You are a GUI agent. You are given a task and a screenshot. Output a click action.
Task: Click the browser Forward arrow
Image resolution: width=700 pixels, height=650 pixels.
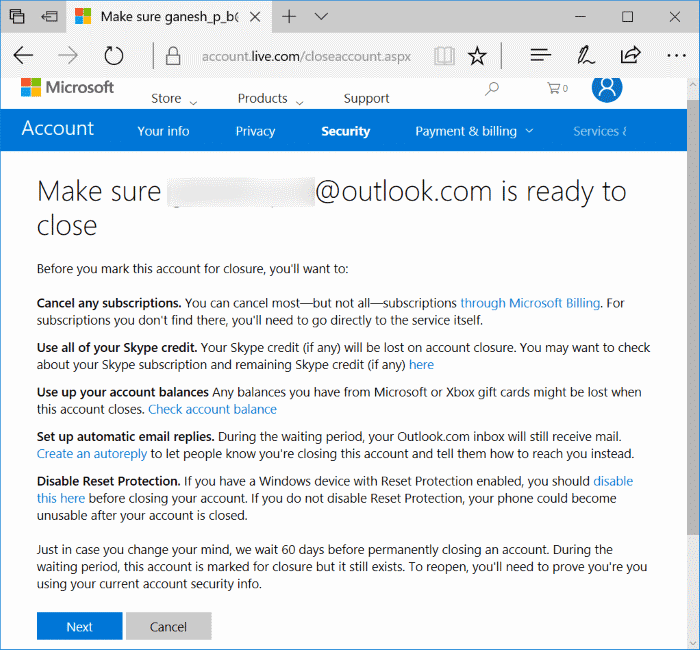[68, 56]
